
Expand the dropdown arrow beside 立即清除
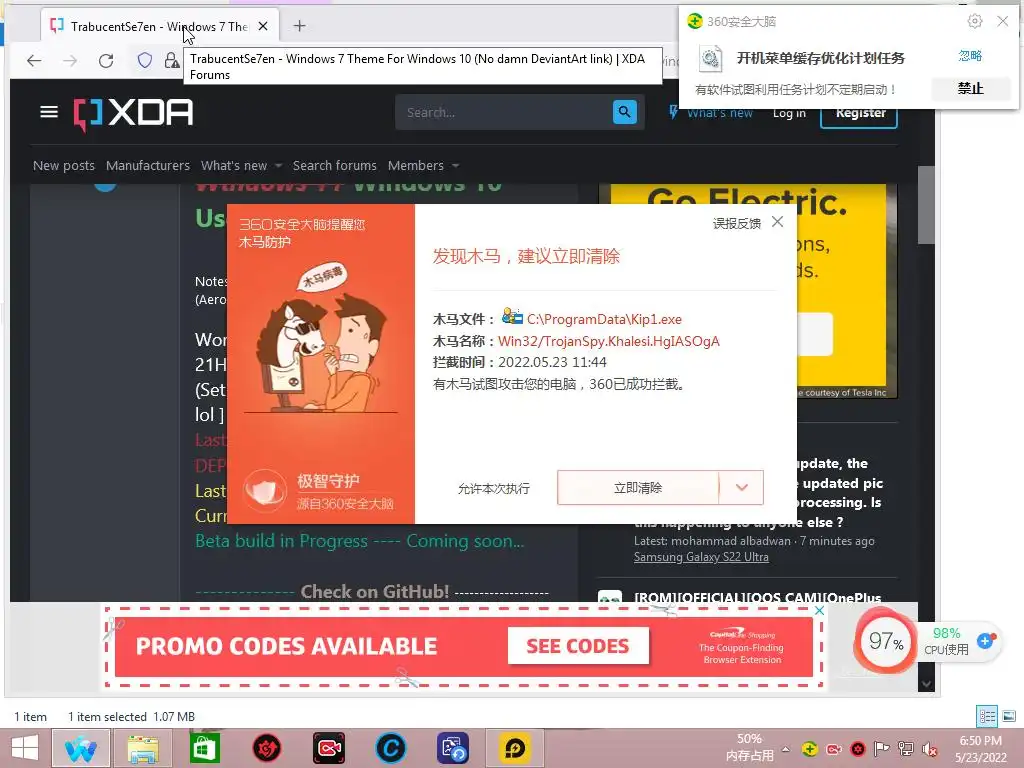pyautogui.click(x=741, y=488)
